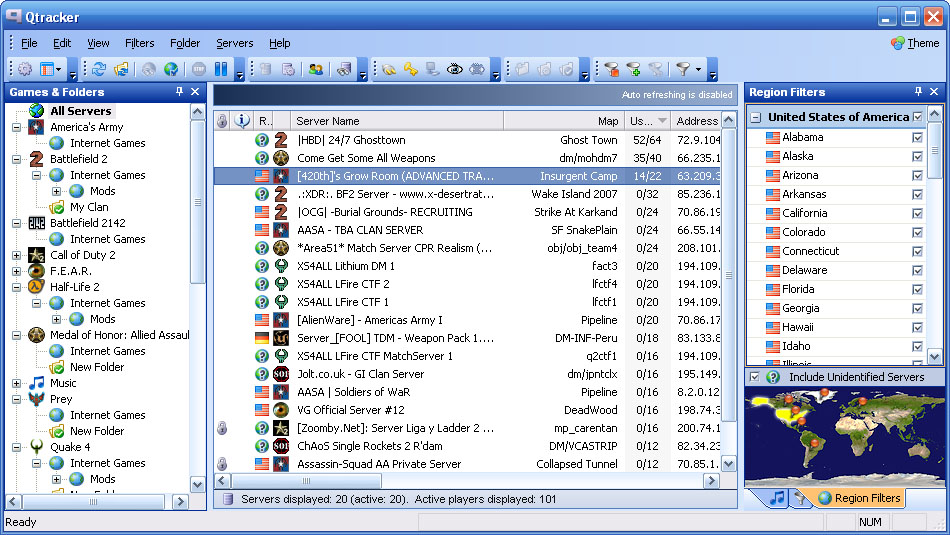Click the refresh servers toolbar icon
Screen dimensions: 950x535
pyautogui.click(x=99, y=69)
